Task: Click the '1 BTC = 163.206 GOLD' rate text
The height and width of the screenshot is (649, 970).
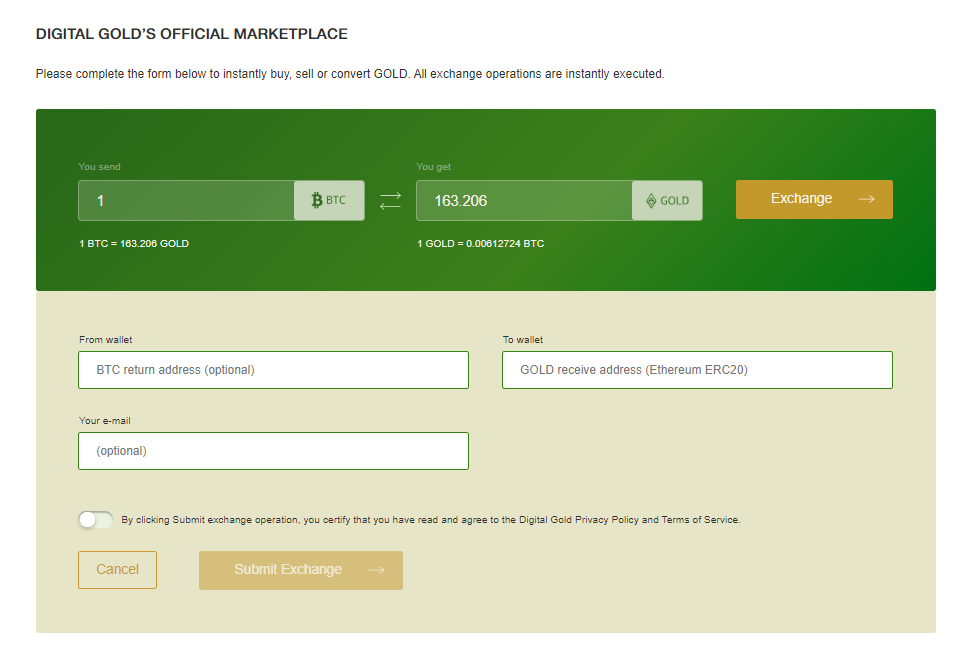Action: click(134, 244)
